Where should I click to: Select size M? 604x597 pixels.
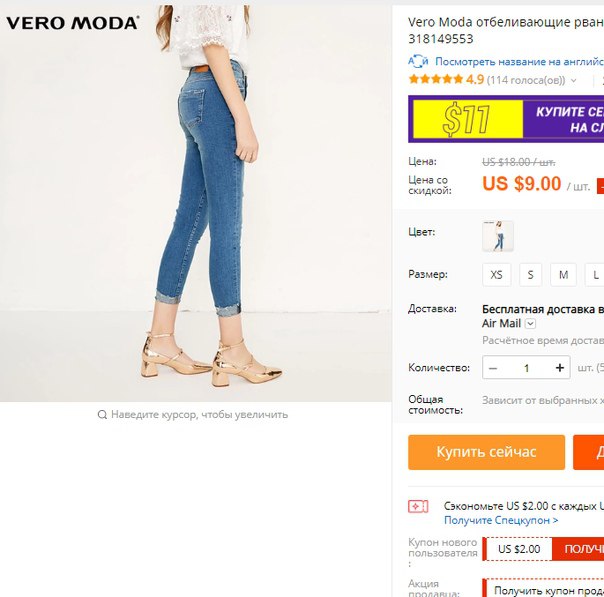click(x=563, y=275)
